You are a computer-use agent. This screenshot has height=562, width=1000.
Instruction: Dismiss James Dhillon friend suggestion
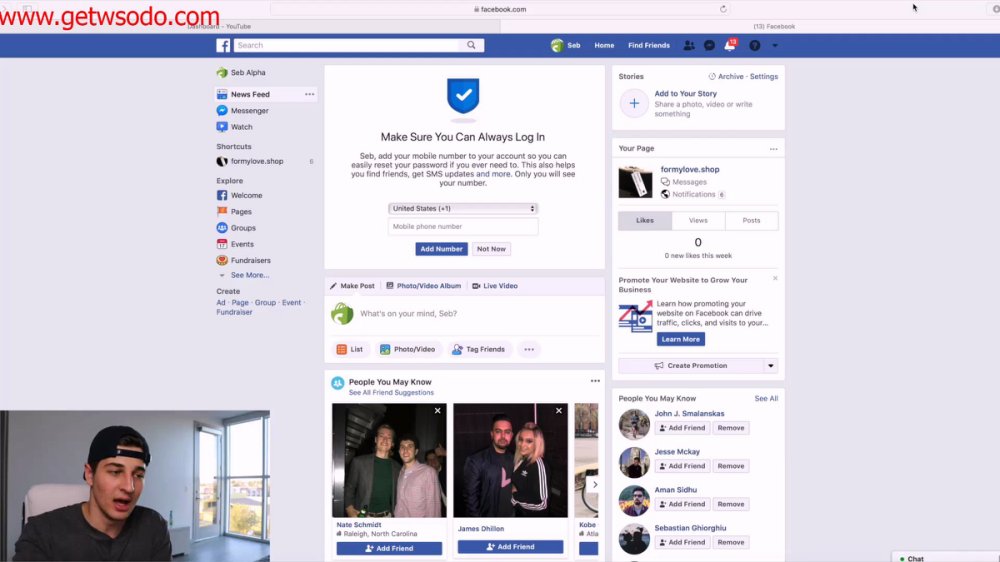tap(559, 411)
